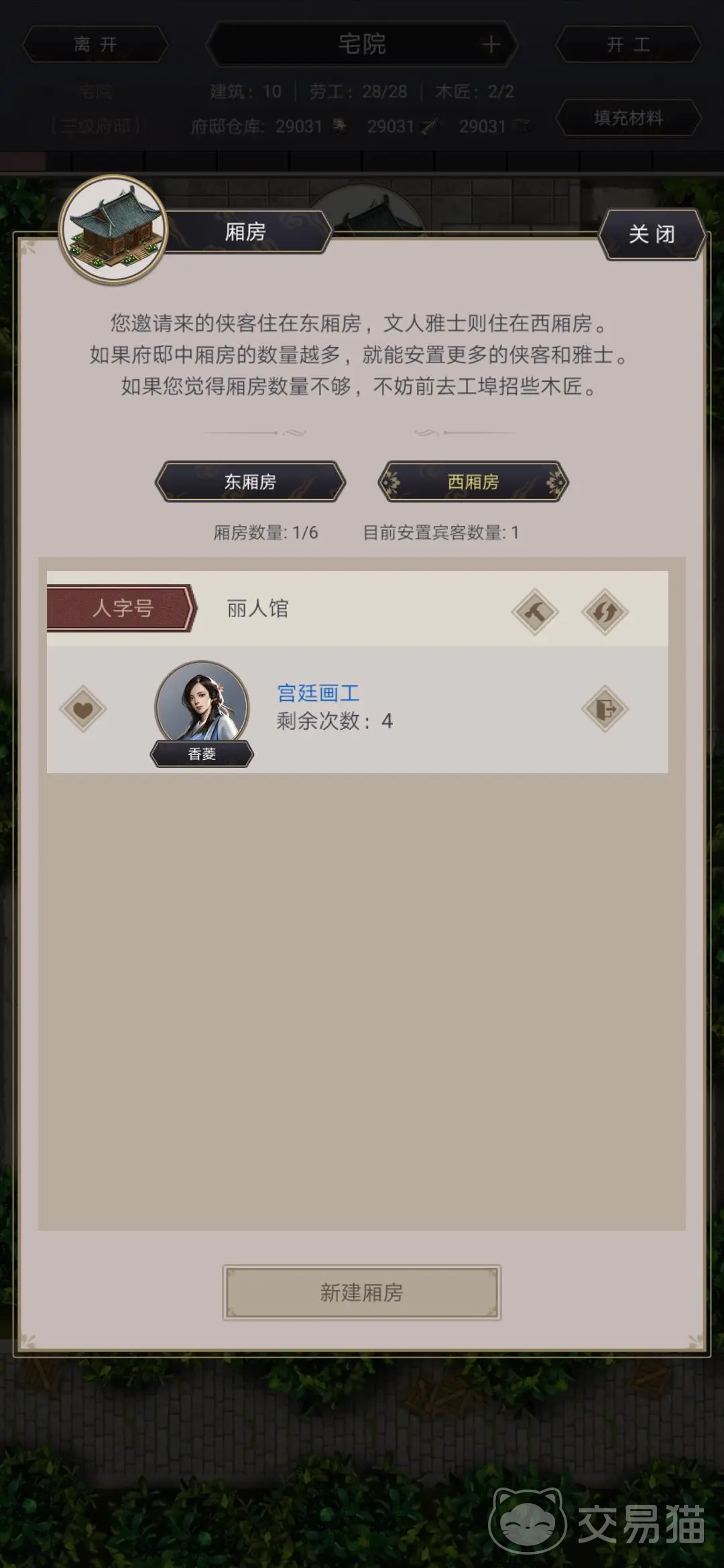Switch to the 东厢房 tab
Screen dimensions: 724x1568
250,482
